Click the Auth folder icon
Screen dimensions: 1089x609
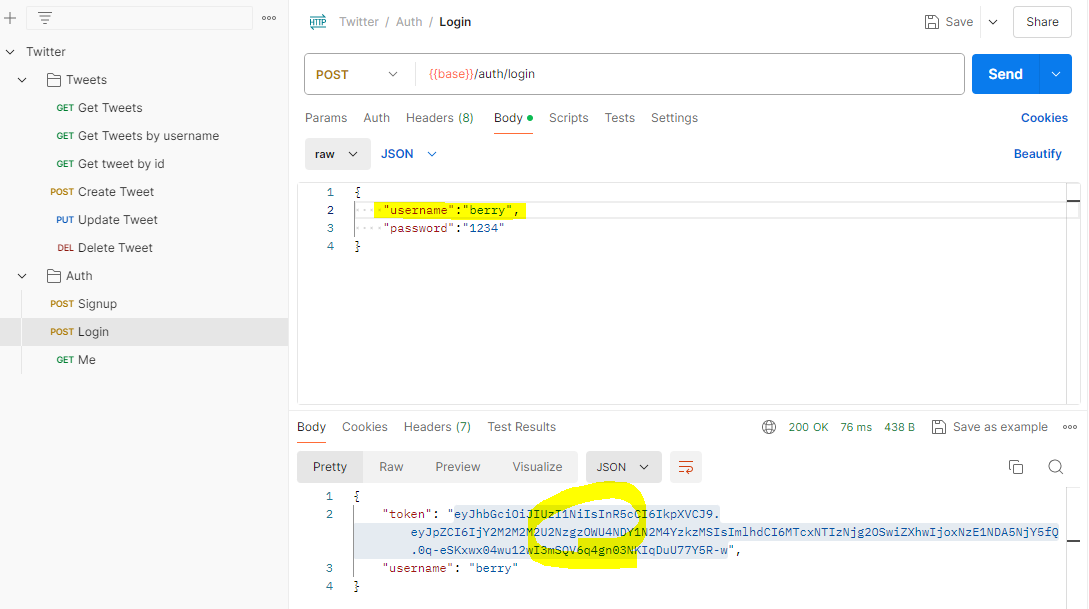(53, 276)
